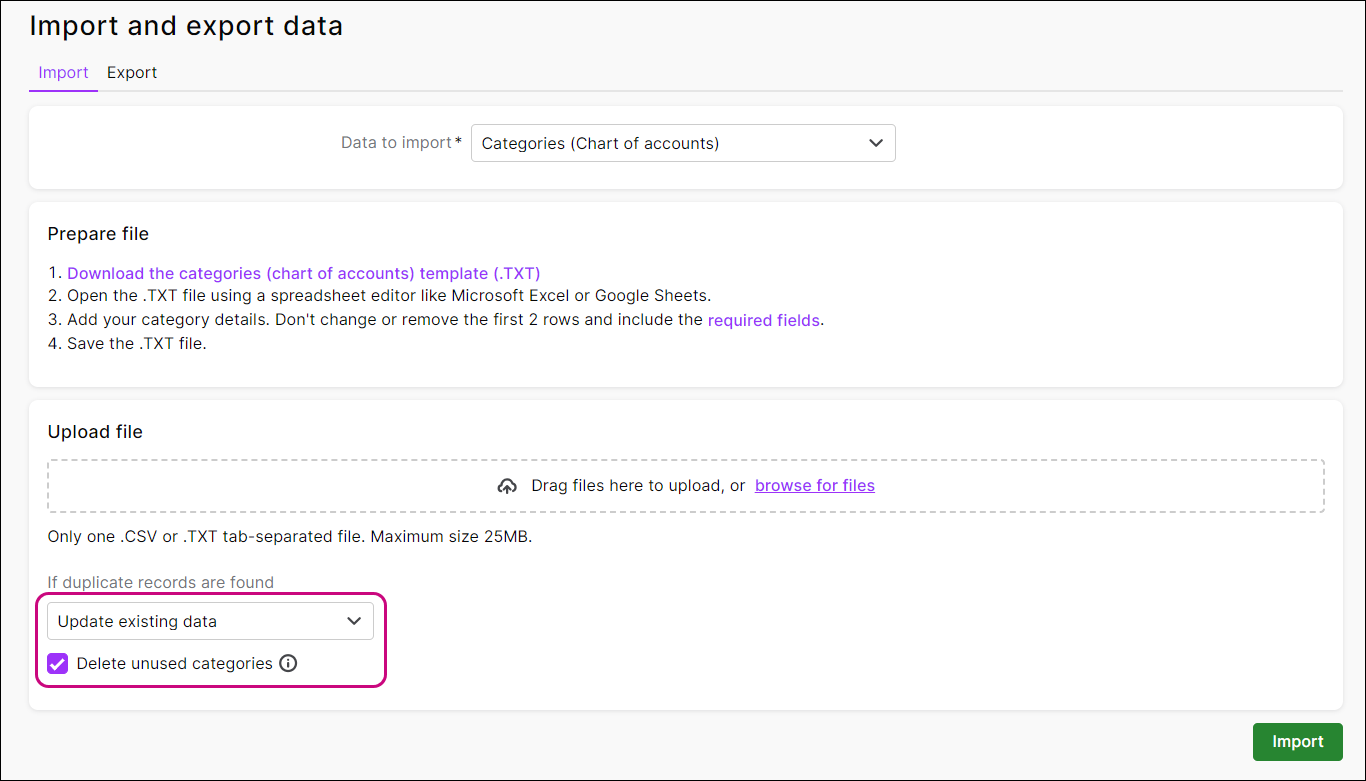Viewport: 1366px width, 781px height.
Task: Open browse for files
Action: (x=814, y=485)
